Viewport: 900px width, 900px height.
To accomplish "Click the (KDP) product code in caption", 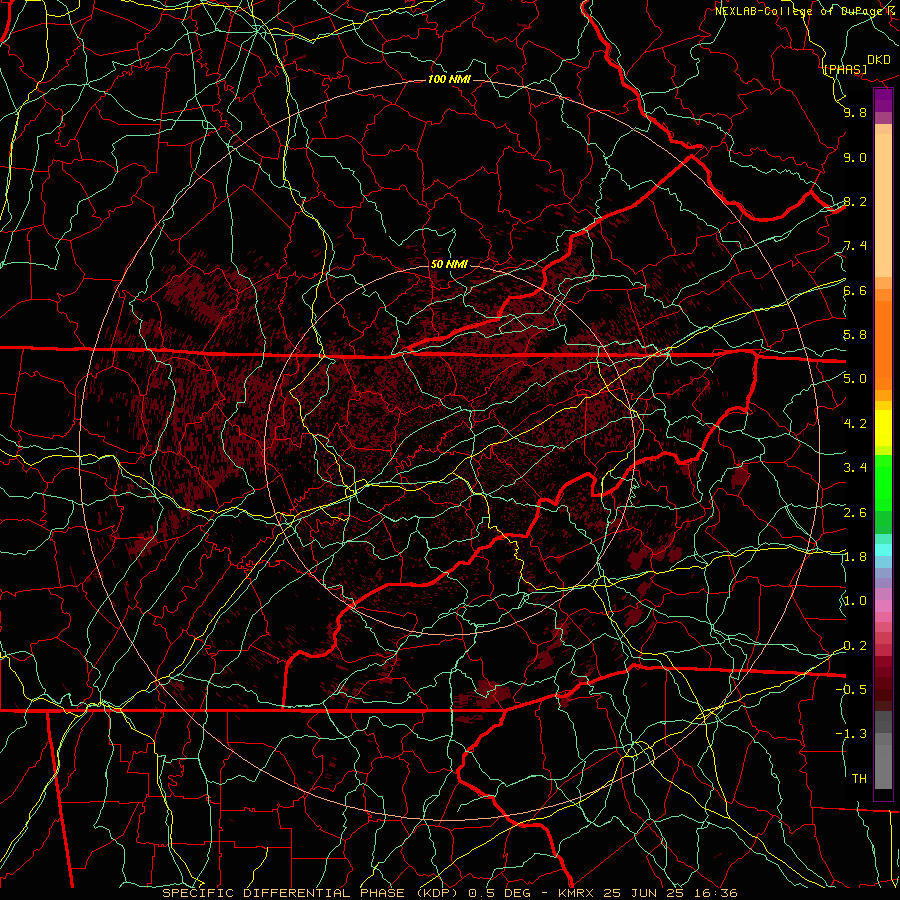I will (438, 893).
